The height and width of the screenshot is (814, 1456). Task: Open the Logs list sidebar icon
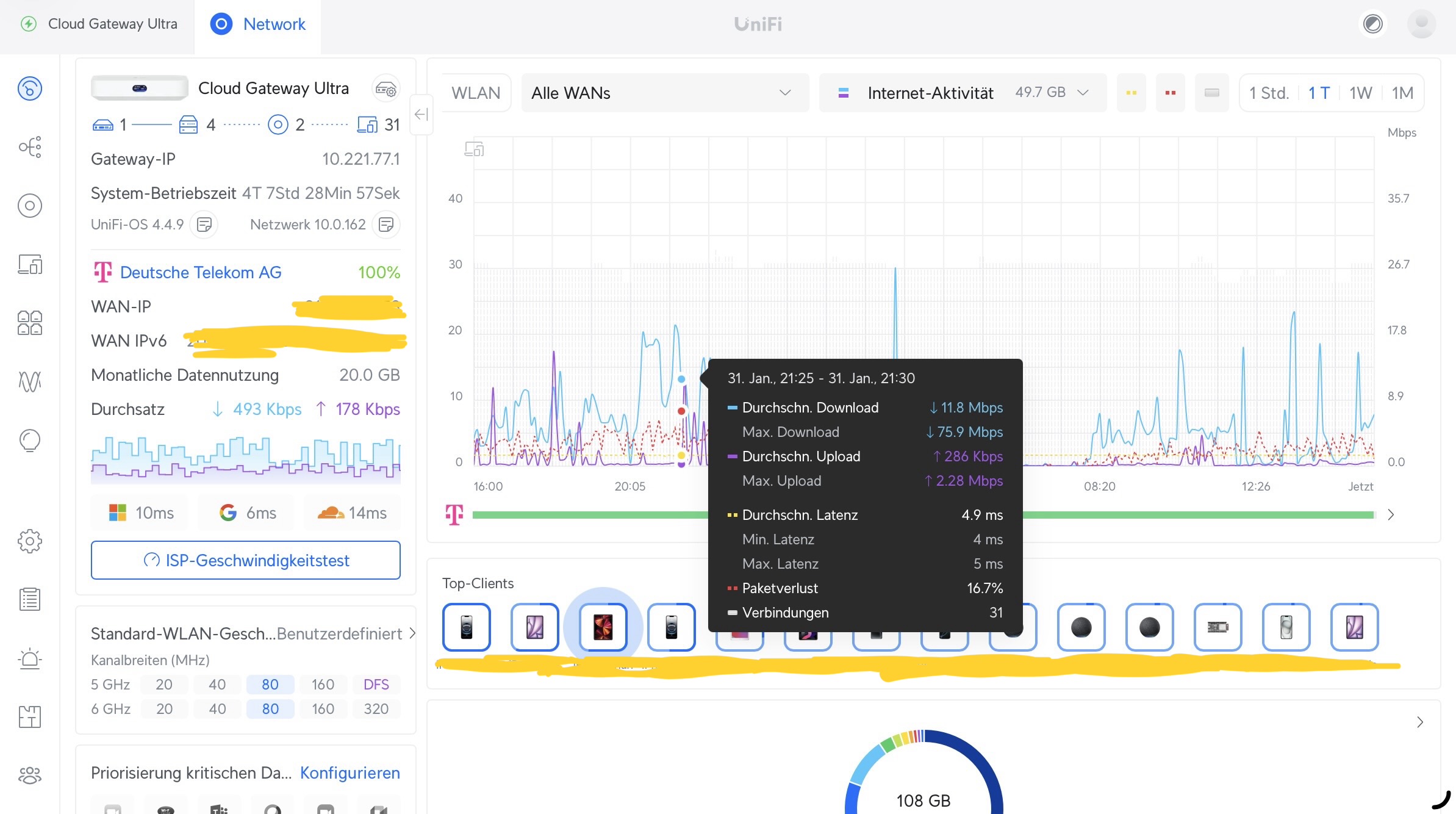click(x=30, y=599)
